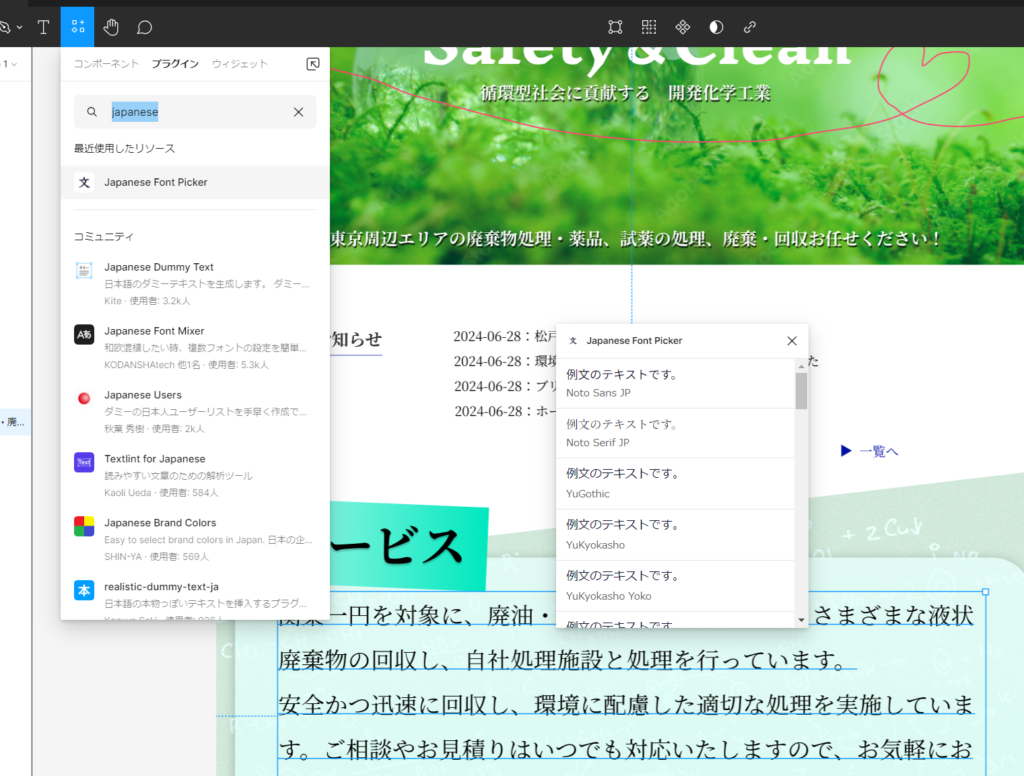Image resolution: width=1024 pixels, height=776 pixels.
Task: Click the news line starting 2024-06-28：ホ
Action: [x=505, y=411]
